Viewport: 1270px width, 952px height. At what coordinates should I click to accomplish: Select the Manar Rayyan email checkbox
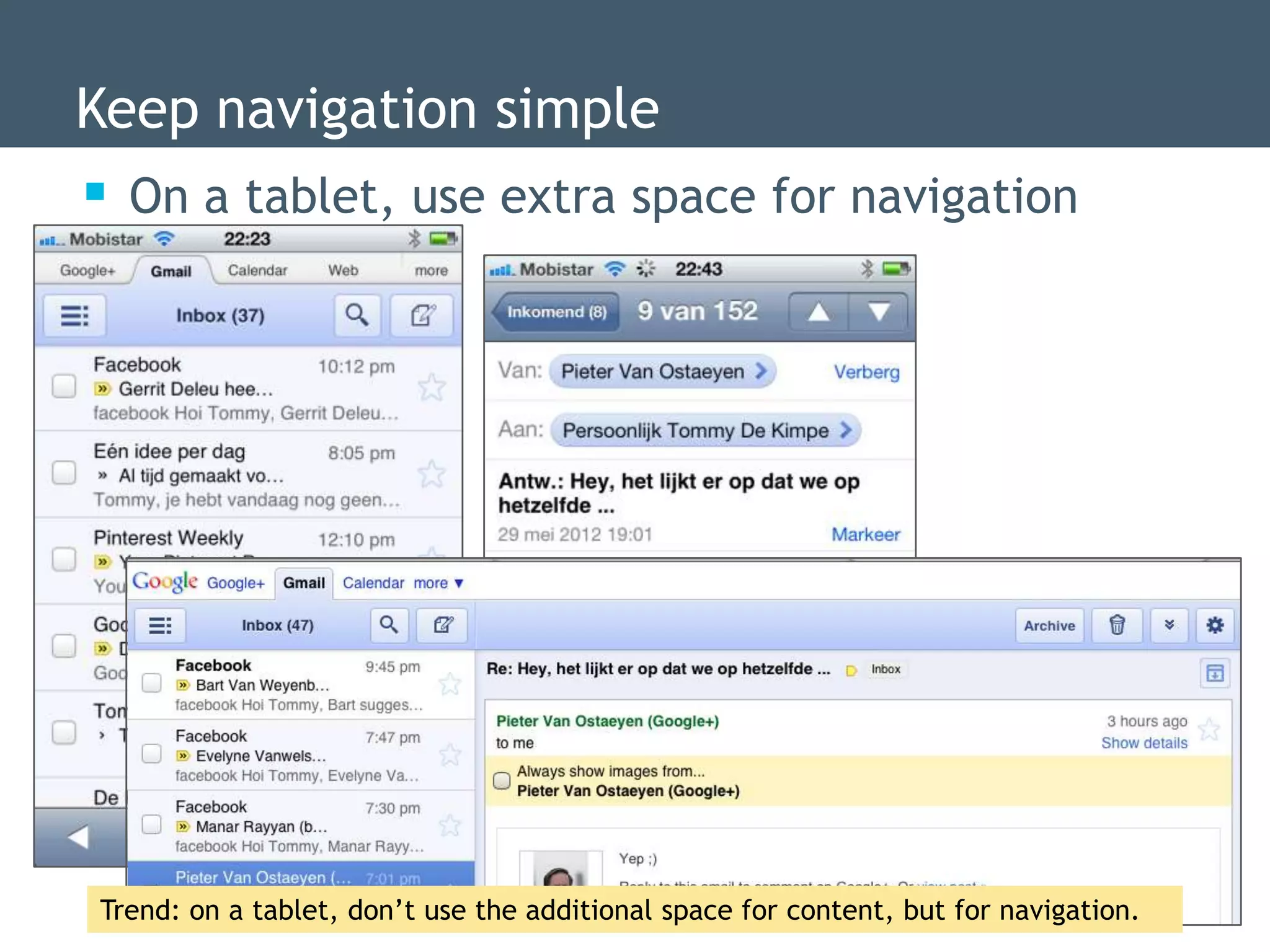tap(151, 824)
